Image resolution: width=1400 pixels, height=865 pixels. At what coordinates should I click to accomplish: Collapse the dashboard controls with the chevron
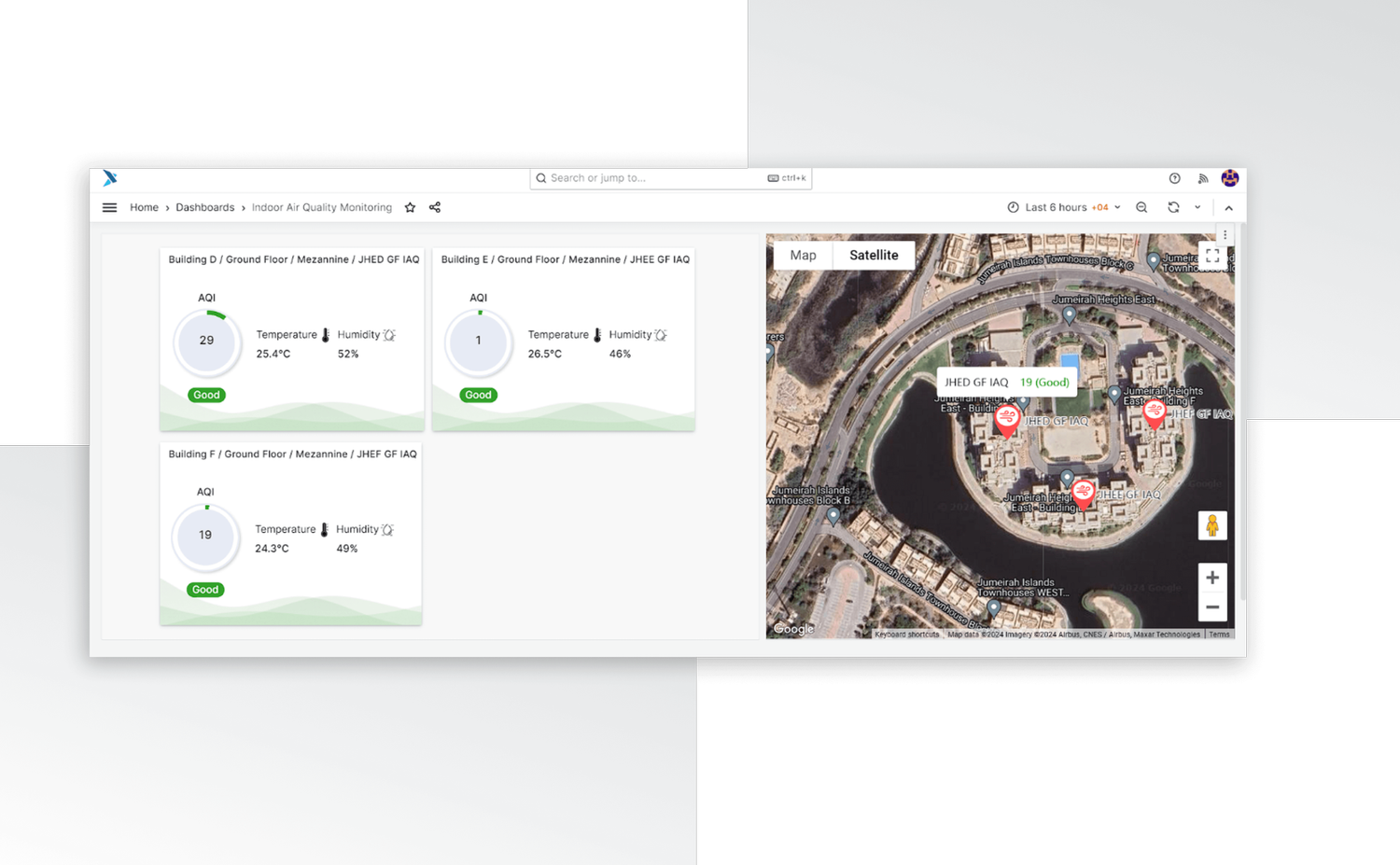point(1228,207)
